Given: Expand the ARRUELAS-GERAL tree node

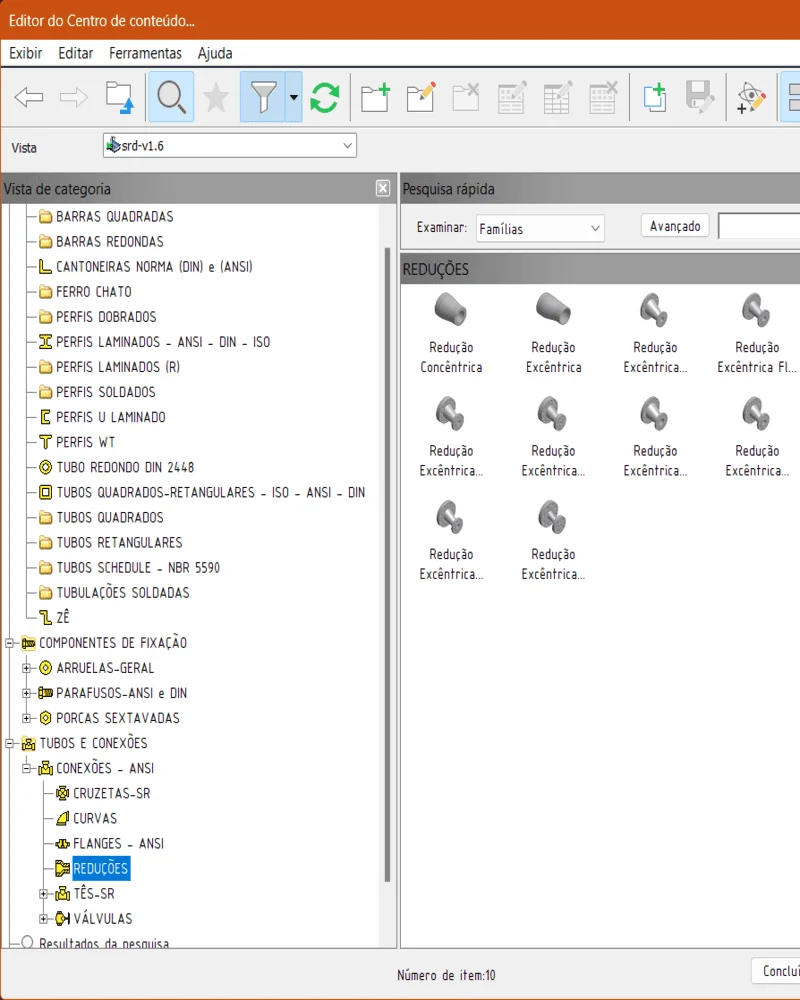Looking at the screenshot, I should coord(27,668).
